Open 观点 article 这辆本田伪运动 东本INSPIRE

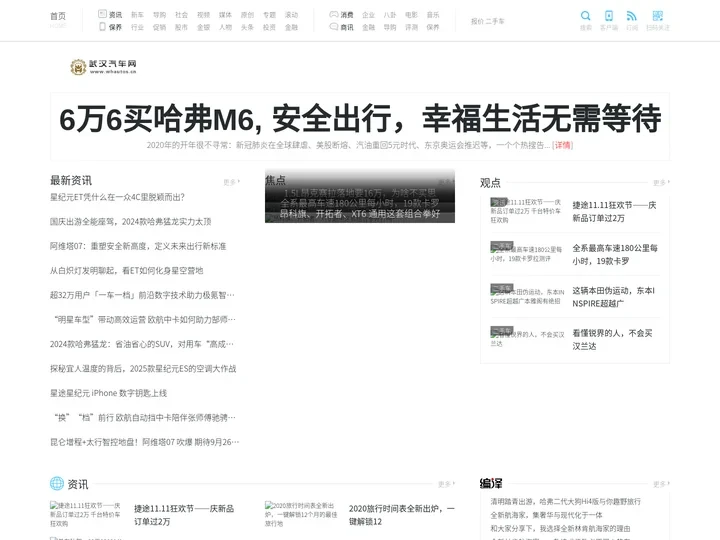(x=613, y=297)
